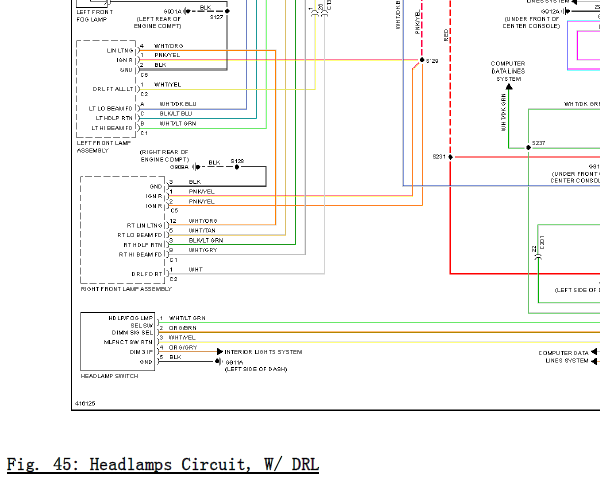Select the MLFNCT SW RTN terminal label

(x=128, y=342)
